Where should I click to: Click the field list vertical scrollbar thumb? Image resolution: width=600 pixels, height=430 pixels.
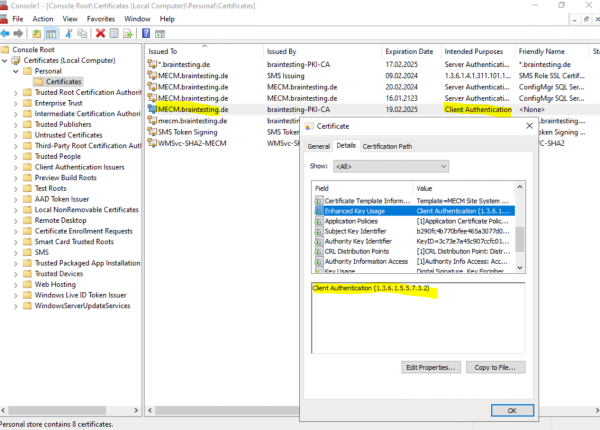pyautogui.click(x=519, y=239)
